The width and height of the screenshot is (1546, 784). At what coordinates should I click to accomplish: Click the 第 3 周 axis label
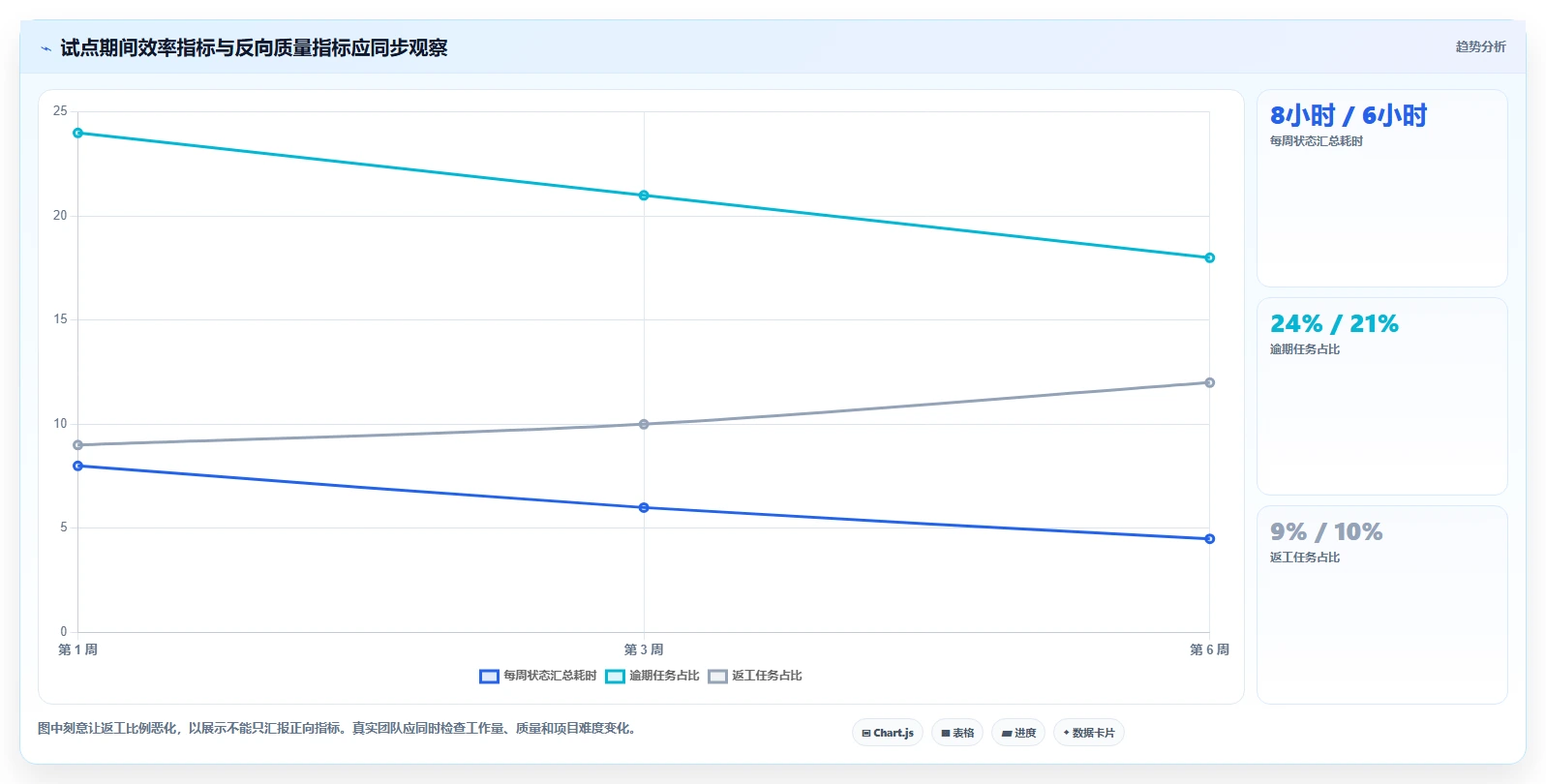point(644,649)
